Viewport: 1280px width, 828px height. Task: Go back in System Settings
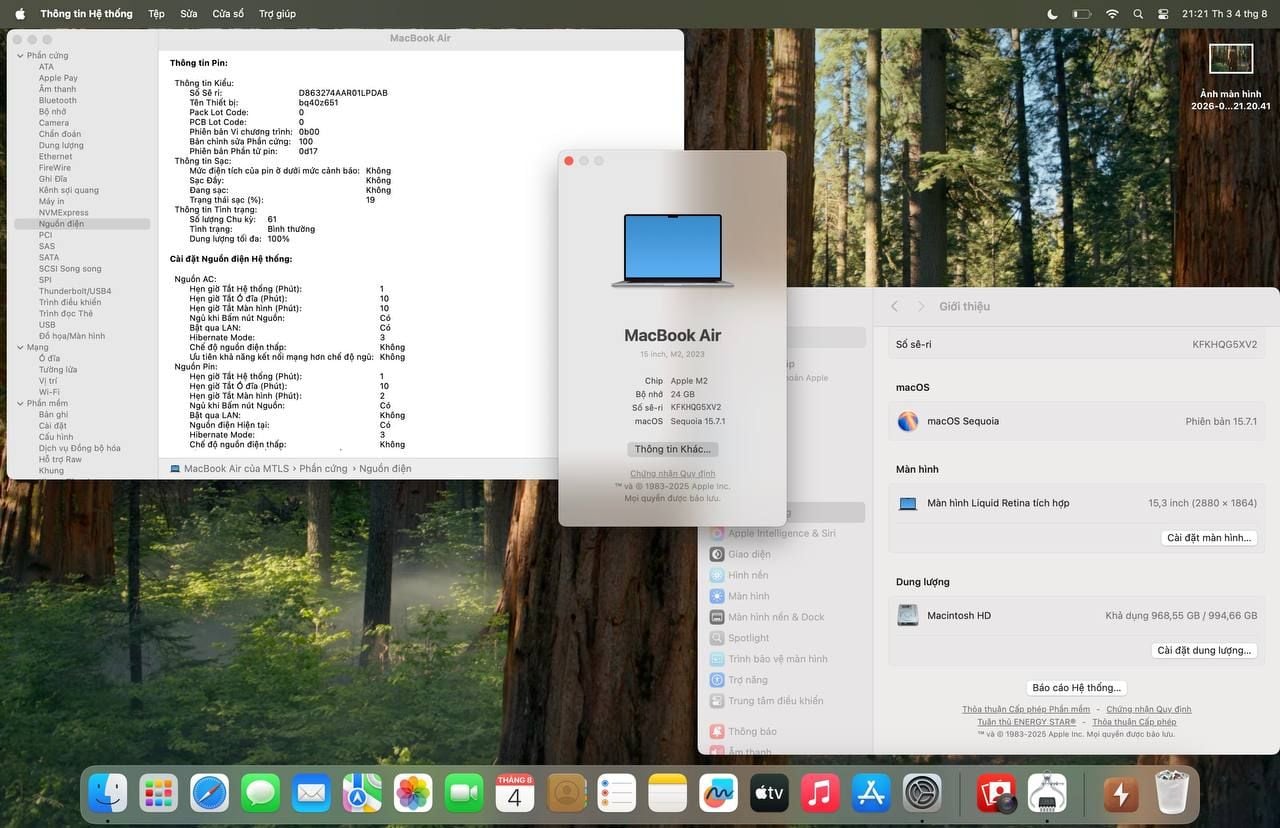point(895,306)
